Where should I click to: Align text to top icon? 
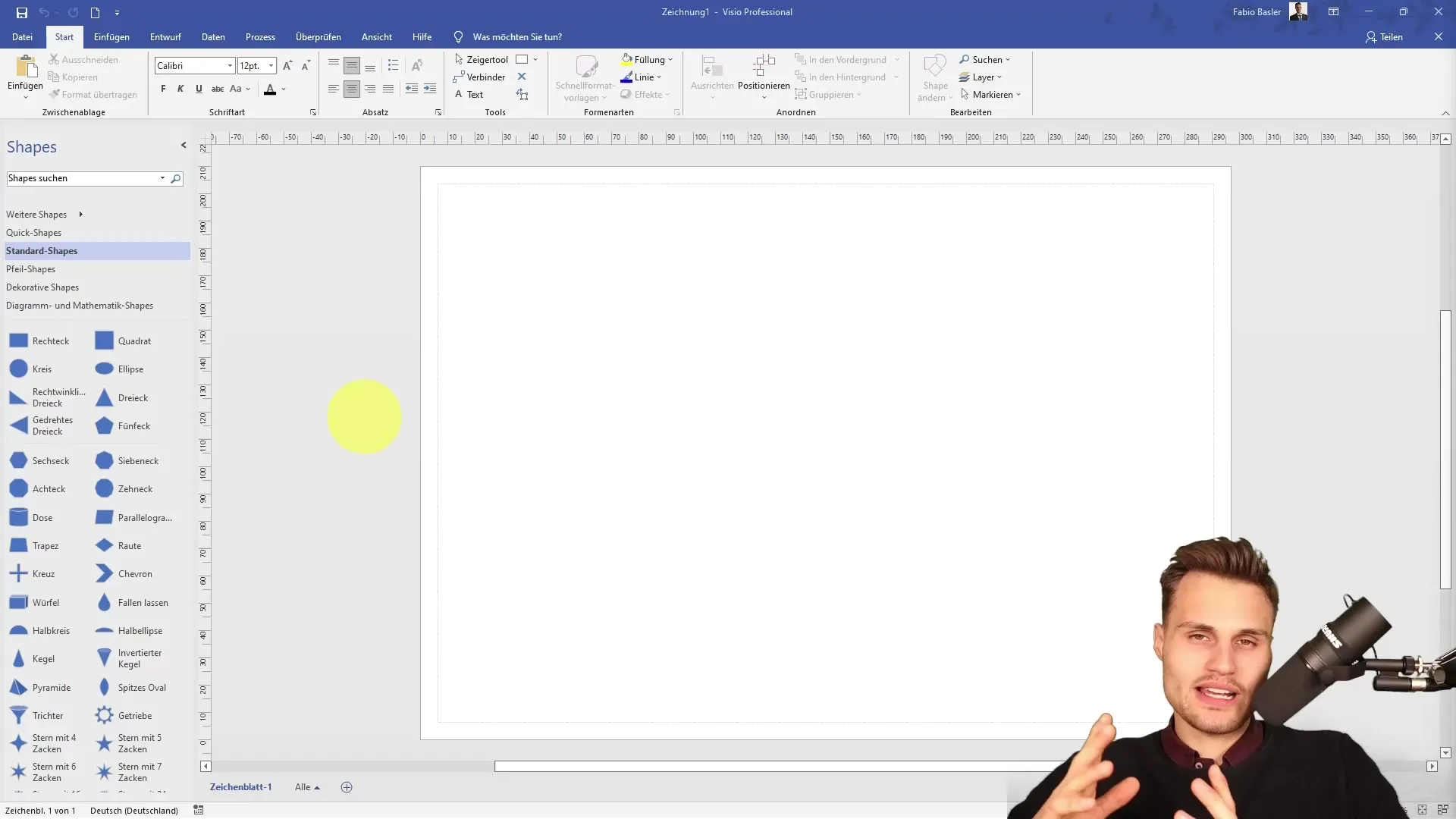334,66
